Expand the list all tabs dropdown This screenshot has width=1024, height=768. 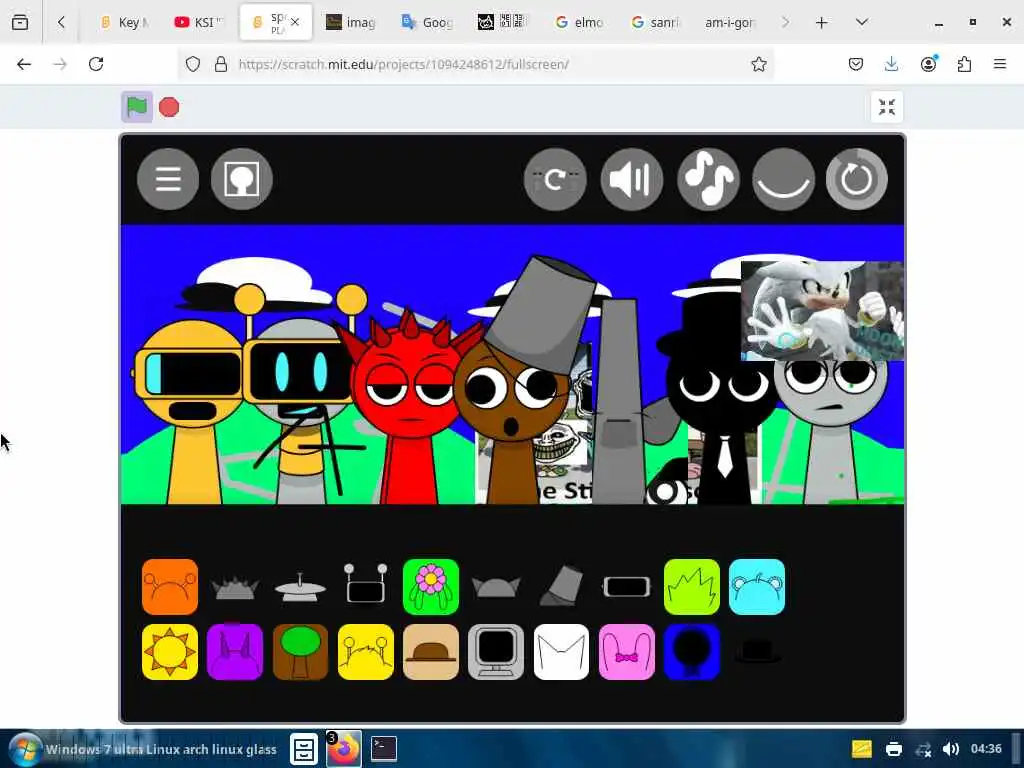[x=861, y=22]
